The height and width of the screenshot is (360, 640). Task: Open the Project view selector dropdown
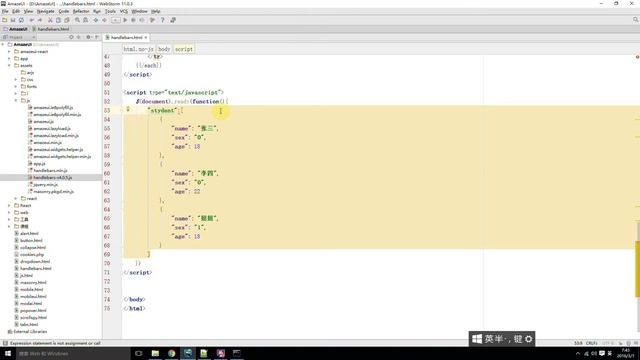click(x=19, y=37)
